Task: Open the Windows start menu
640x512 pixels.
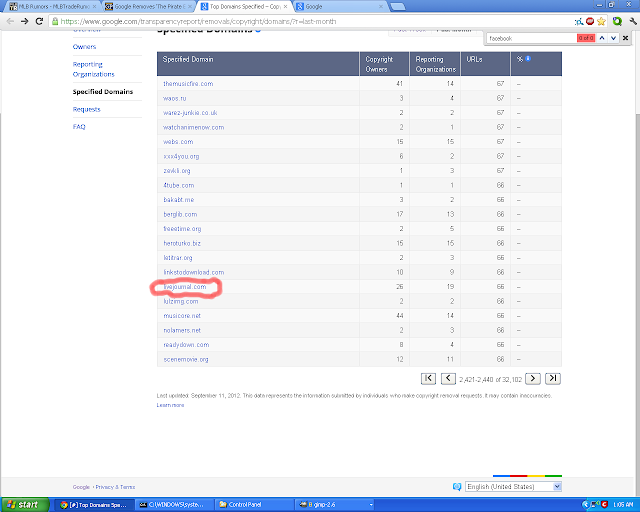Action: coord(24,505)
